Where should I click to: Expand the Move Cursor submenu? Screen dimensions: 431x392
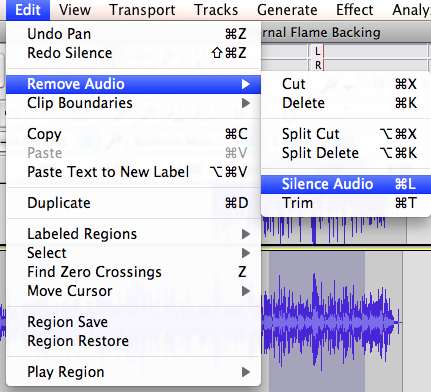click(x=133, y=291)
